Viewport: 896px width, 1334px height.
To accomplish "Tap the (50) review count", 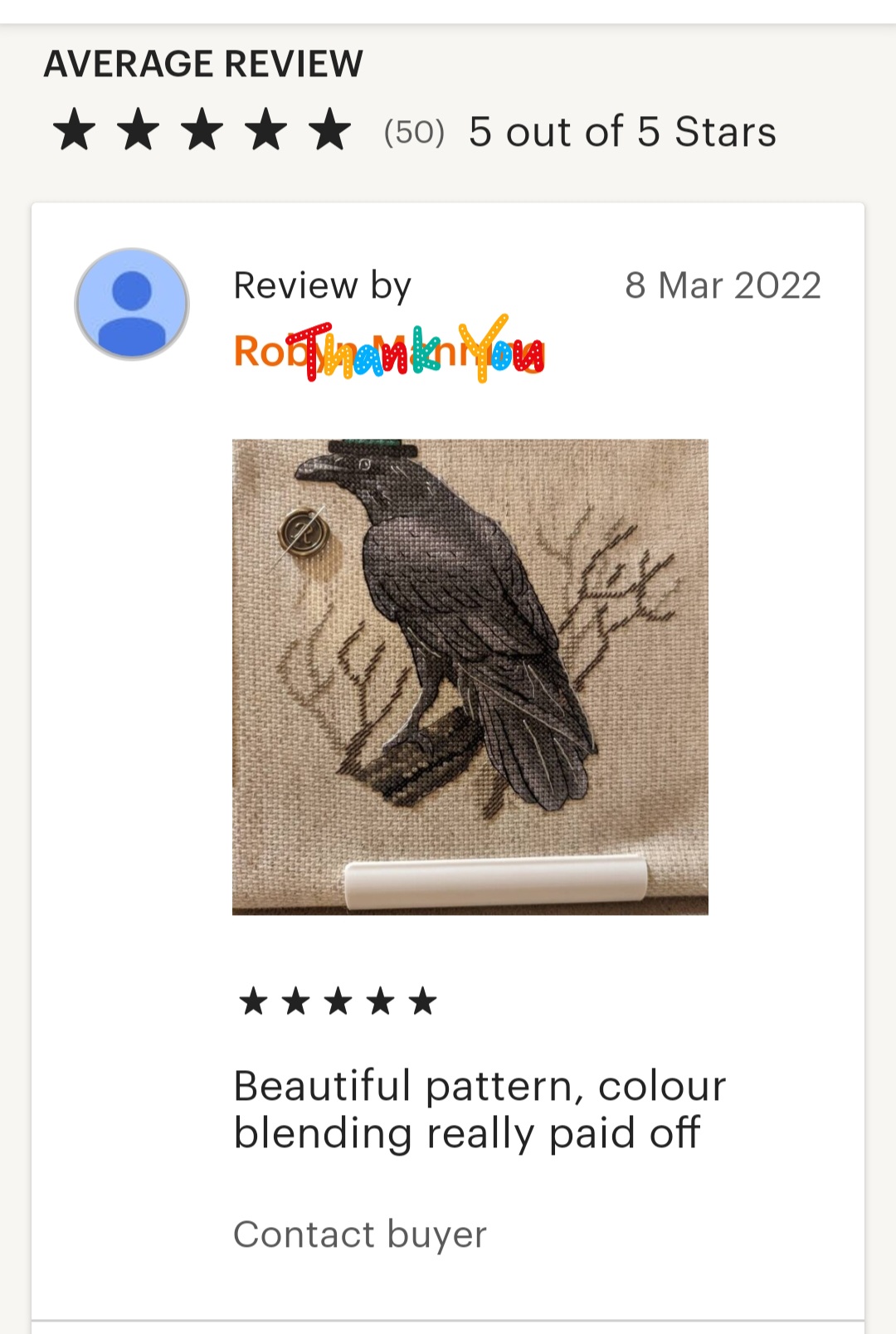I will (414, 132).
